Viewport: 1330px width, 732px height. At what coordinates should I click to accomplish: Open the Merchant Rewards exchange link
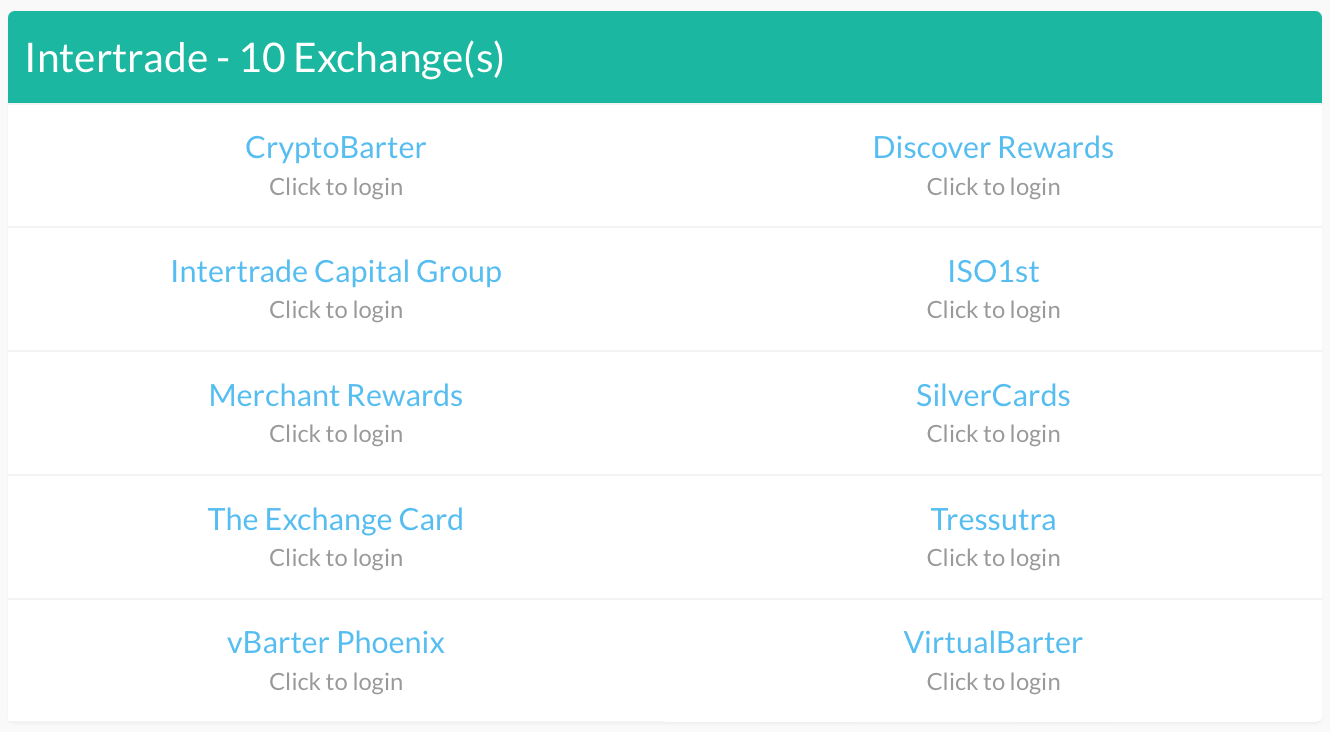[336, 396]
